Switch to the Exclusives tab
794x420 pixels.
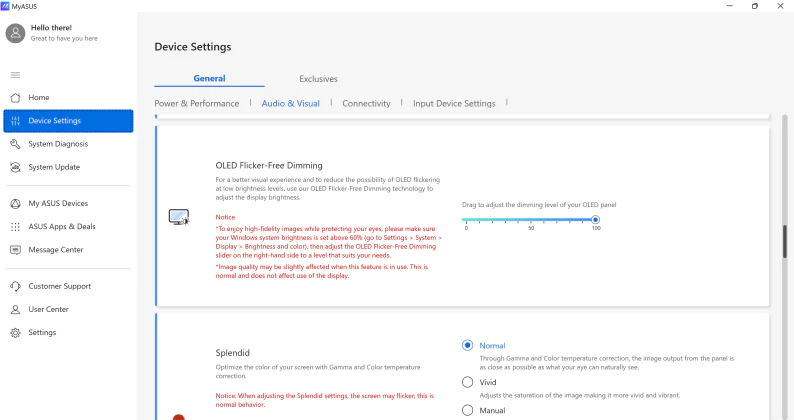click(318, 79)
